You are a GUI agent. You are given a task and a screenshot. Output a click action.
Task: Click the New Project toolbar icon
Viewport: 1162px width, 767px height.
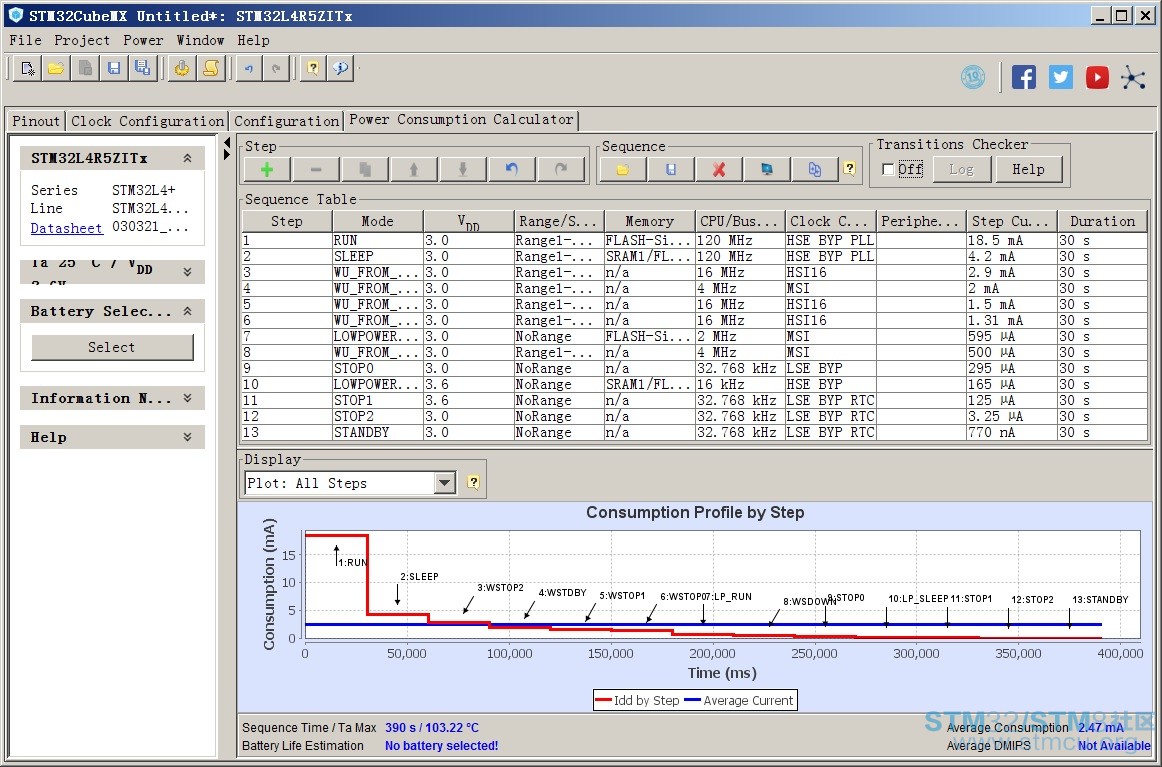pos(27,69)
